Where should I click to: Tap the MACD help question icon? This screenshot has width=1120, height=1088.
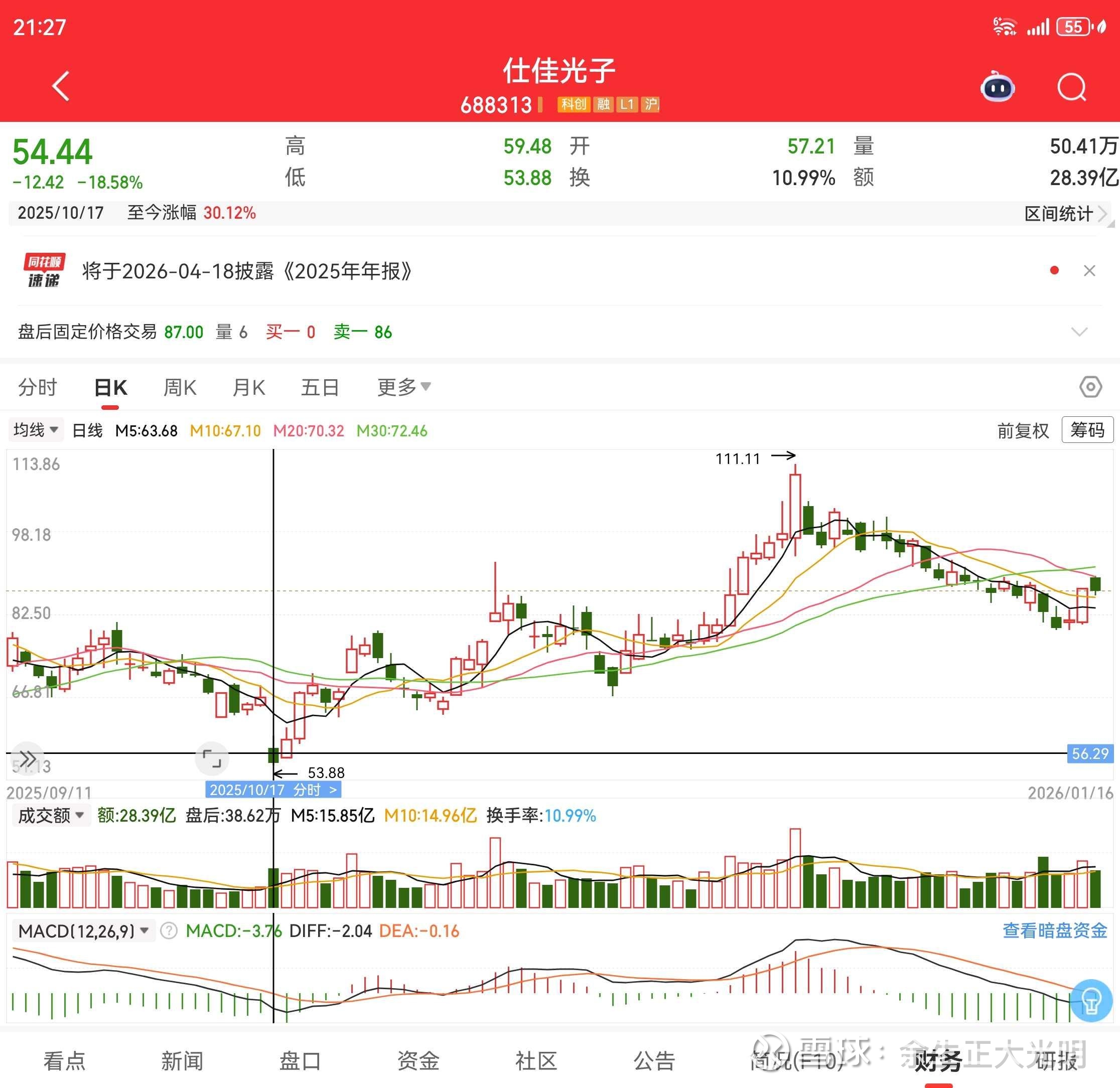point(169,931)
